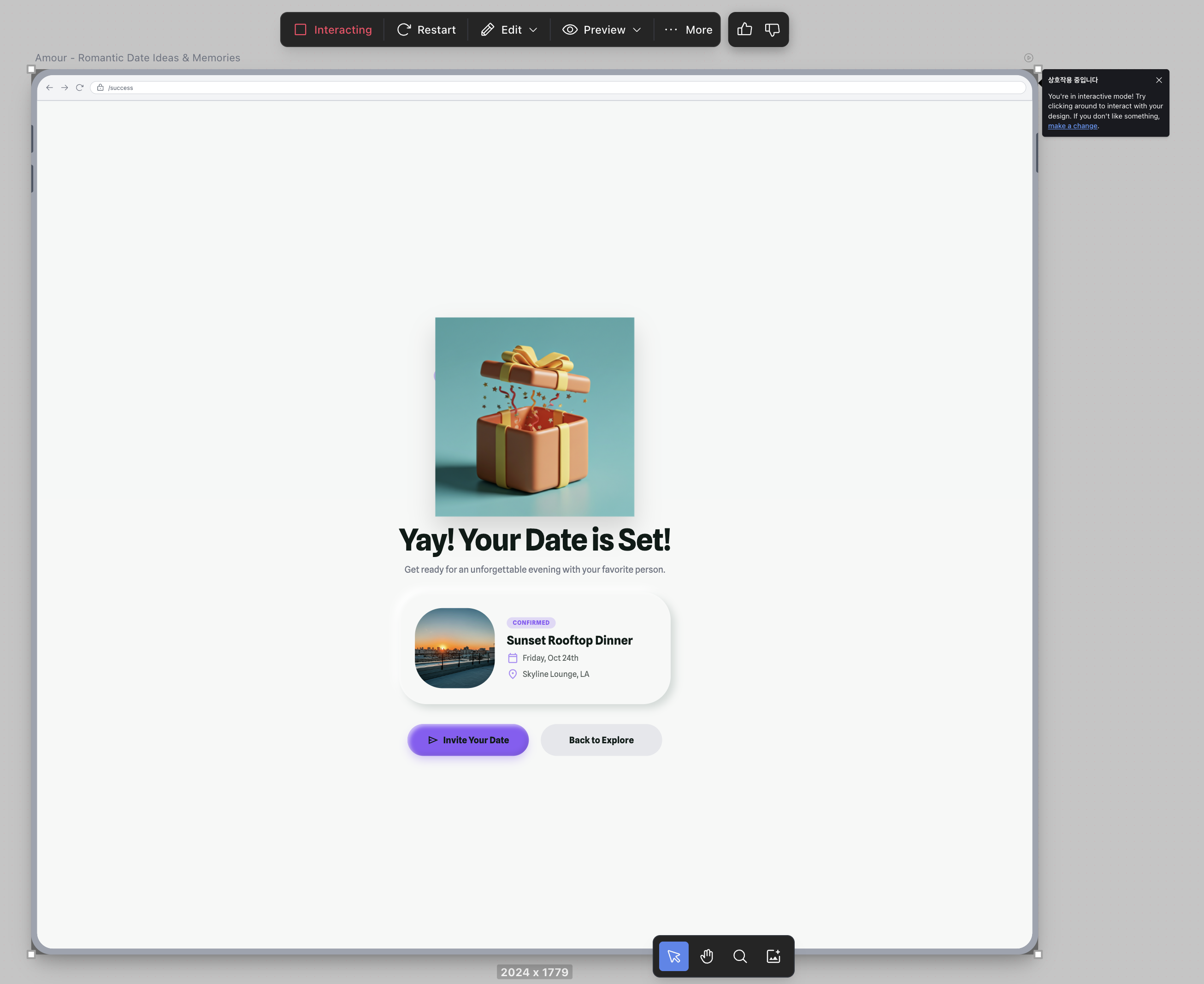Select the zoom magnifier tool
Image resolution: width=1204 pixels, height=984 pixels.
coord(740,956)
